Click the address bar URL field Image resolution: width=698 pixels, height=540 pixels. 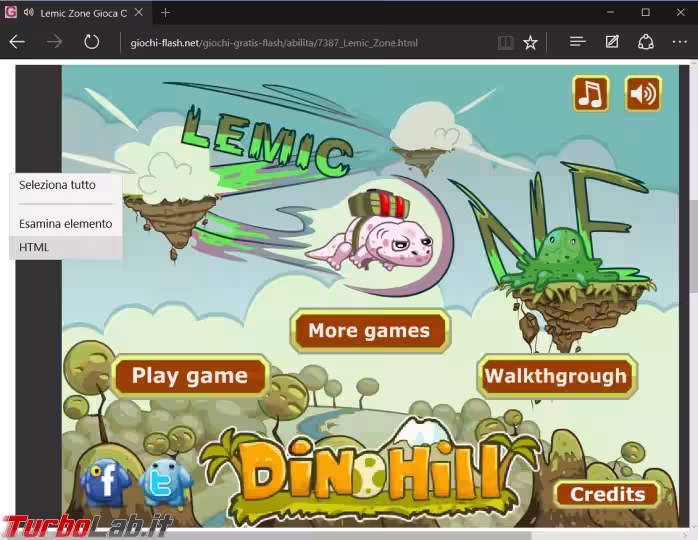[x=300, y=43]
